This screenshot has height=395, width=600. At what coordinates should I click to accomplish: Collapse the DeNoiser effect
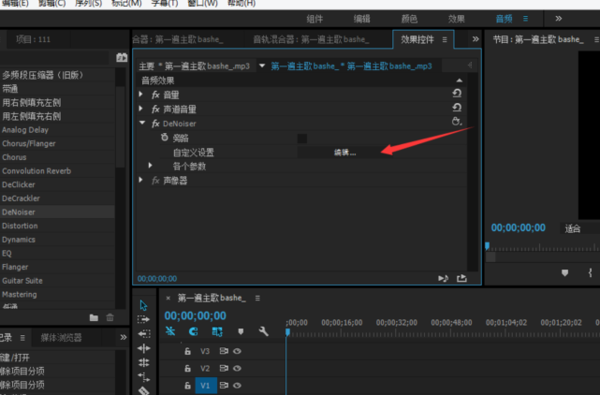click(142, 123)
